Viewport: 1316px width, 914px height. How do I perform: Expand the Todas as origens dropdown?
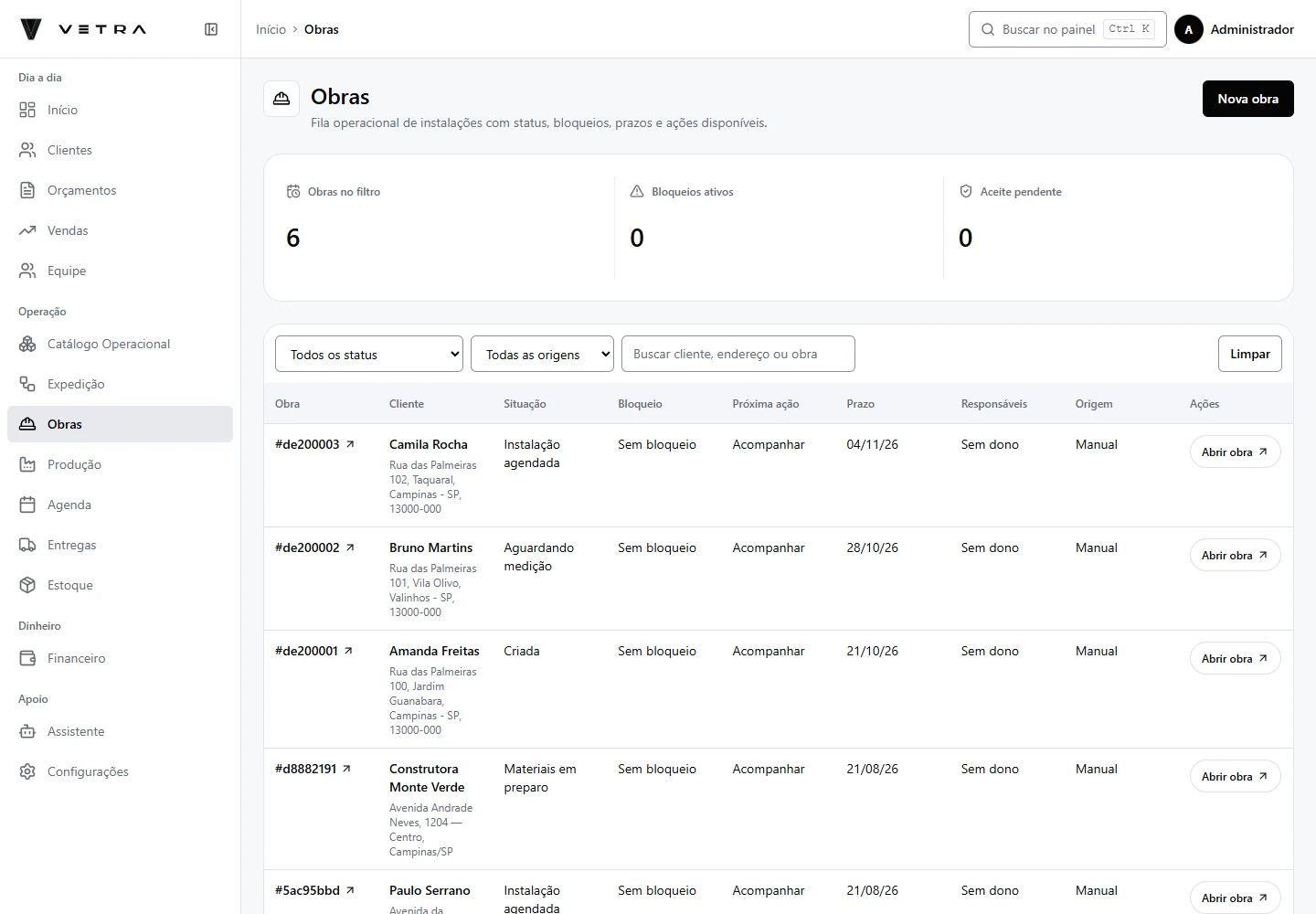[x=542, y=354]
